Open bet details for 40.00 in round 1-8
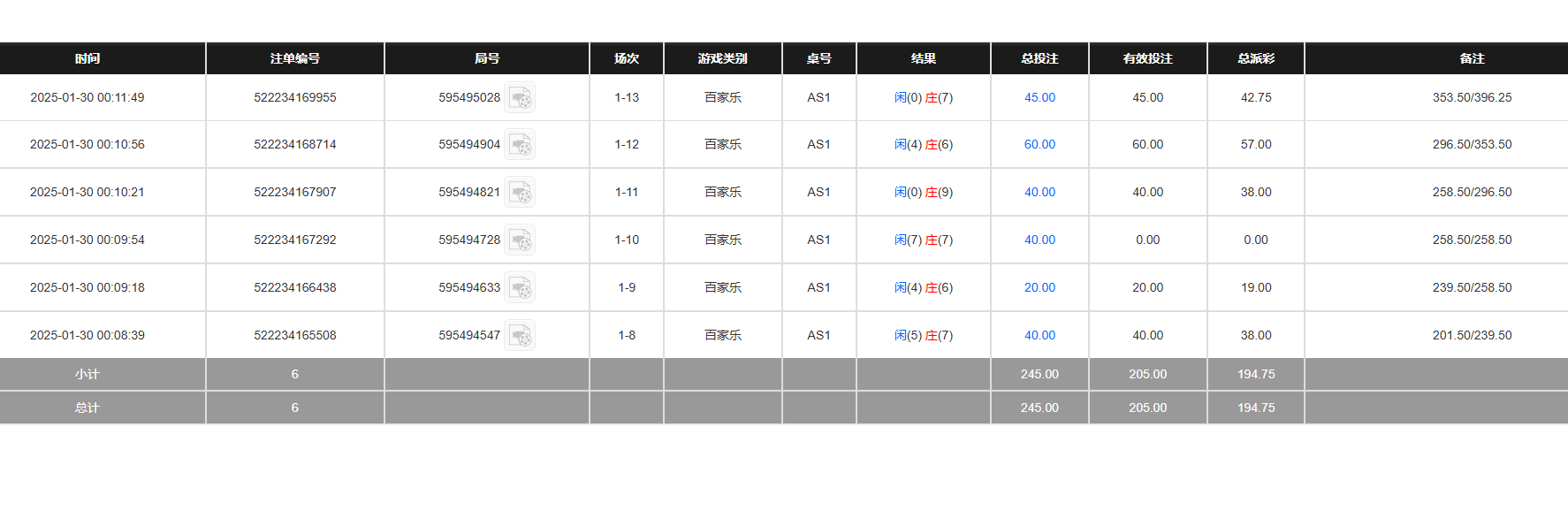1568x518 pixels. tap(1039, 335)
